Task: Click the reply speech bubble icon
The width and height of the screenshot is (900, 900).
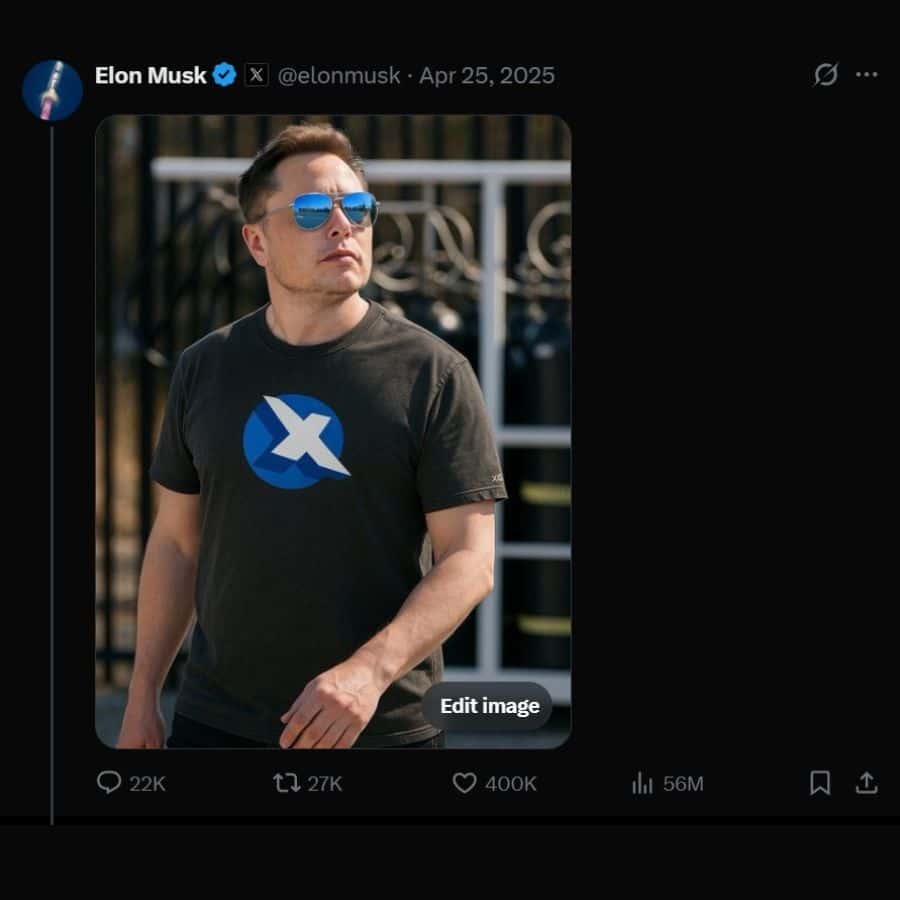Action: (x=109, y=782)
